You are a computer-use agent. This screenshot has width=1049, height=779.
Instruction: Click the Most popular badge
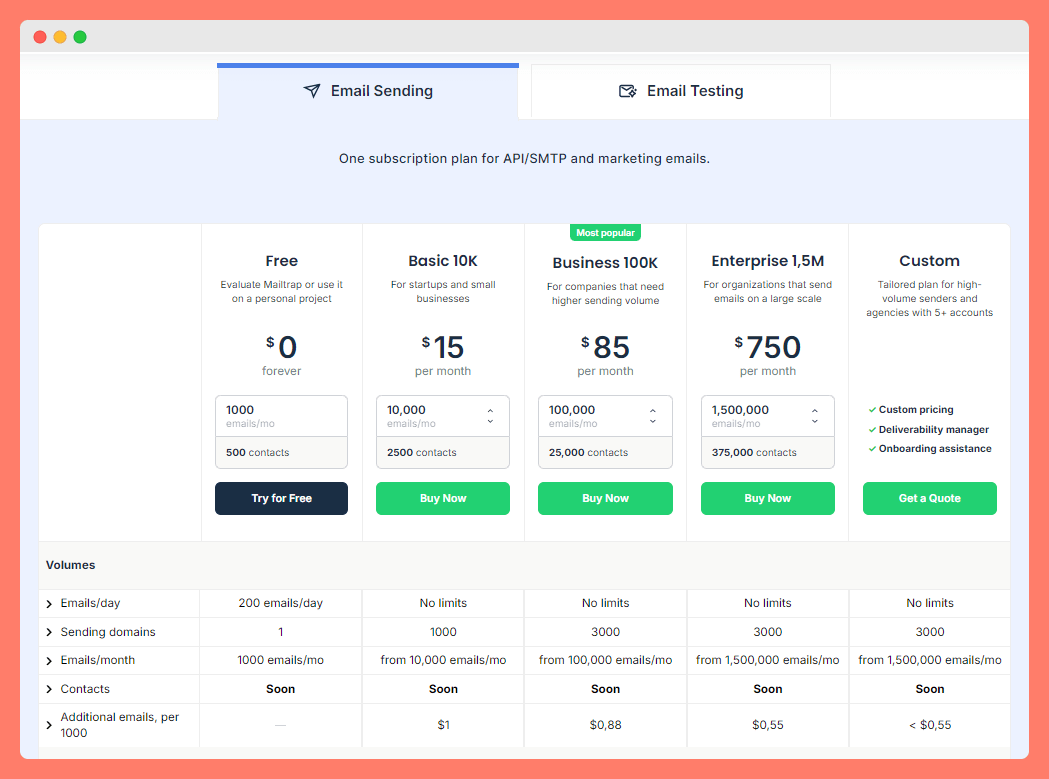(605, 232)
